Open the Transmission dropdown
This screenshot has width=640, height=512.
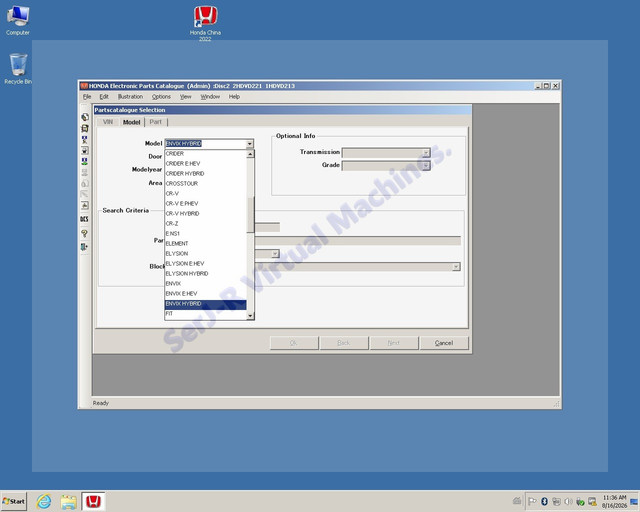pyautogui.click(x=426, y=153)
